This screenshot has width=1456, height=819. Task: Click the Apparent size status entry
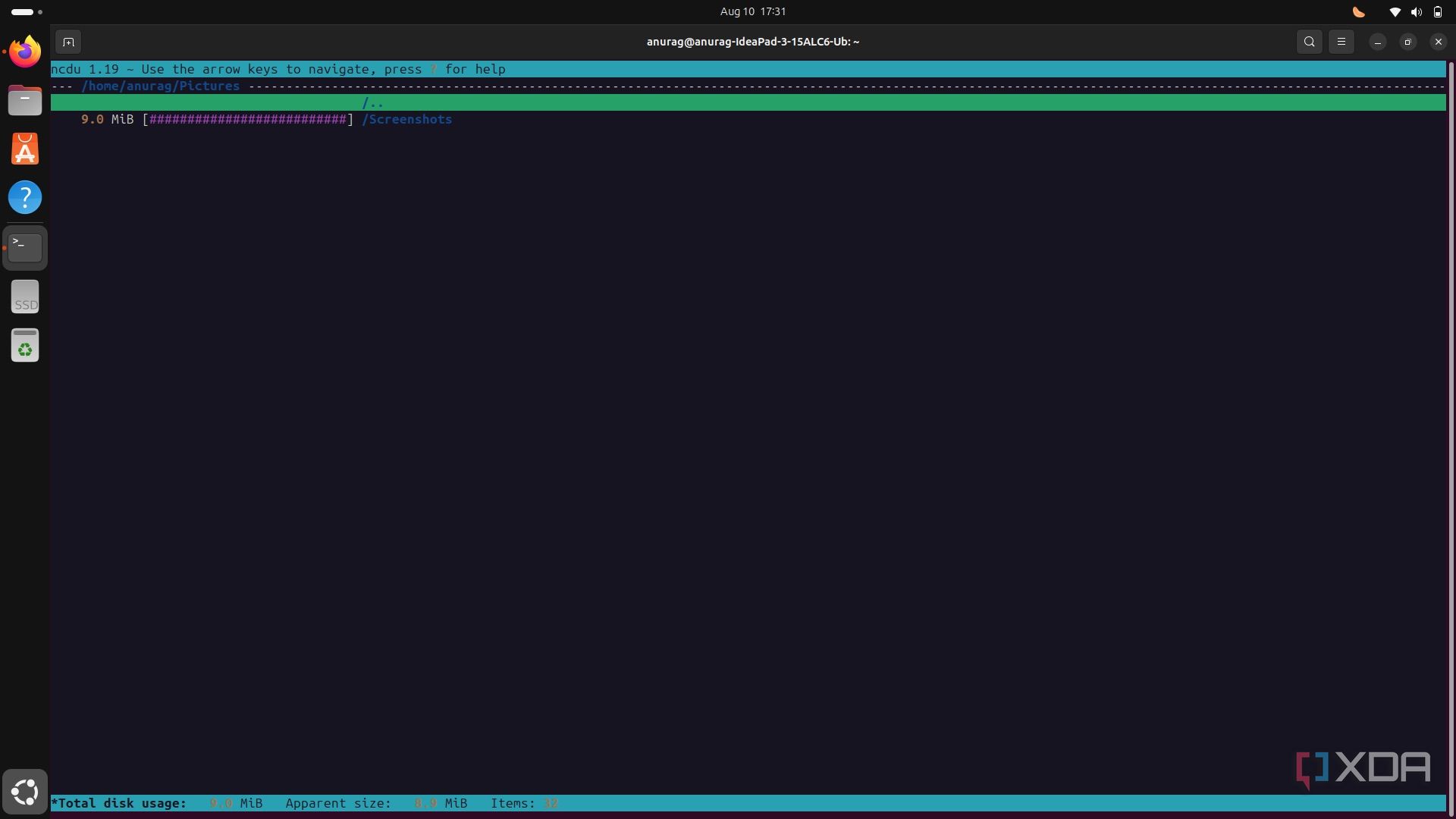coord(376,803)
